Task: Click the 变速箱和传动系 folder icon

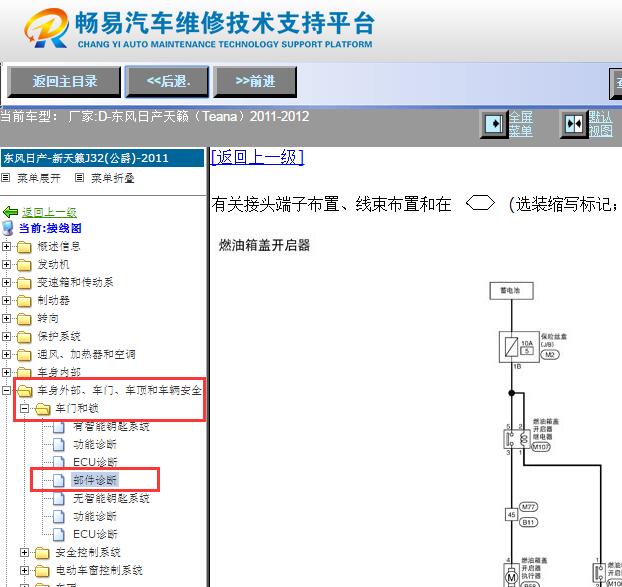Action: [24, 283]
